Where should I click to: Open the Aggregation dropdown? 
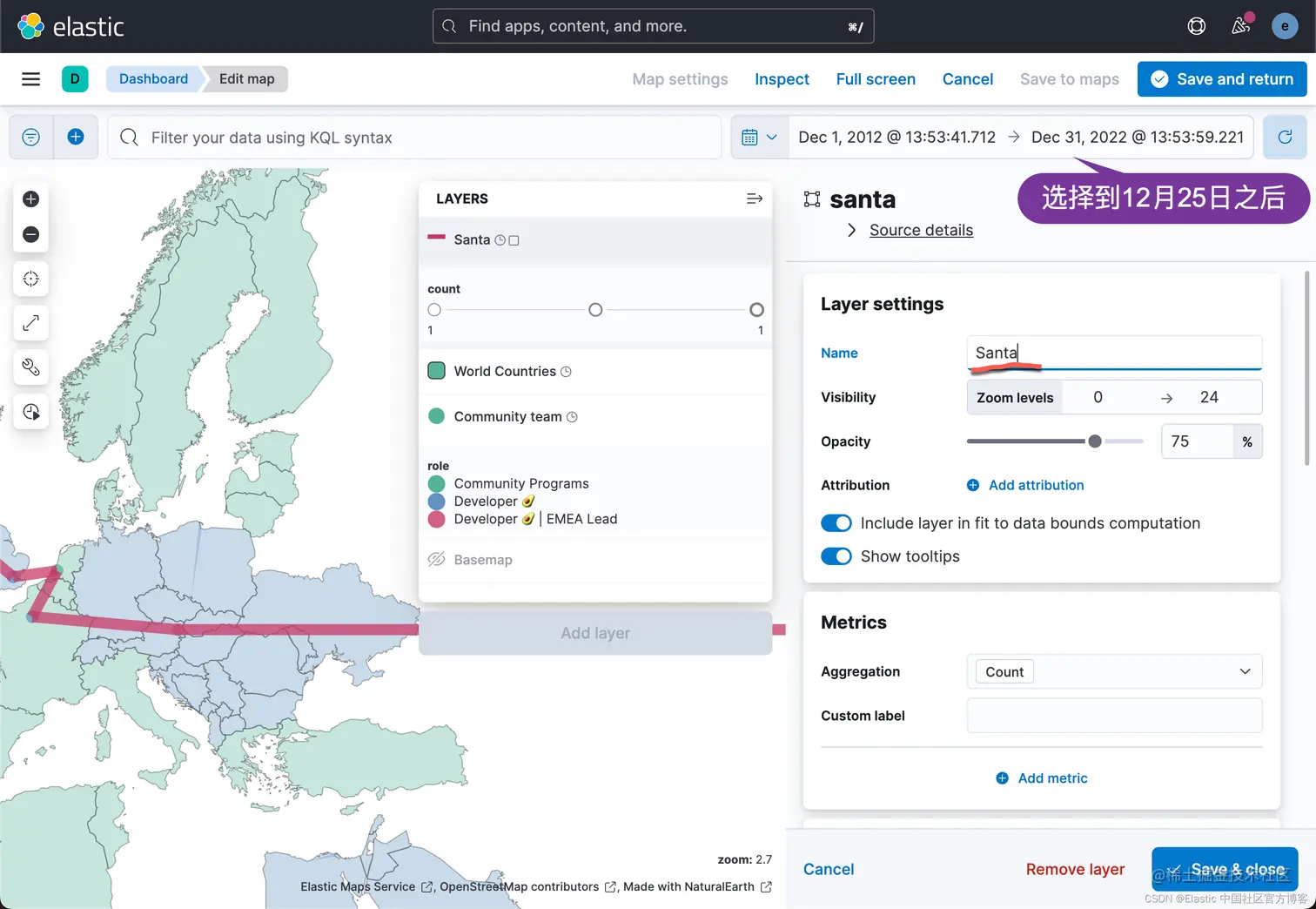point(1114,671)
